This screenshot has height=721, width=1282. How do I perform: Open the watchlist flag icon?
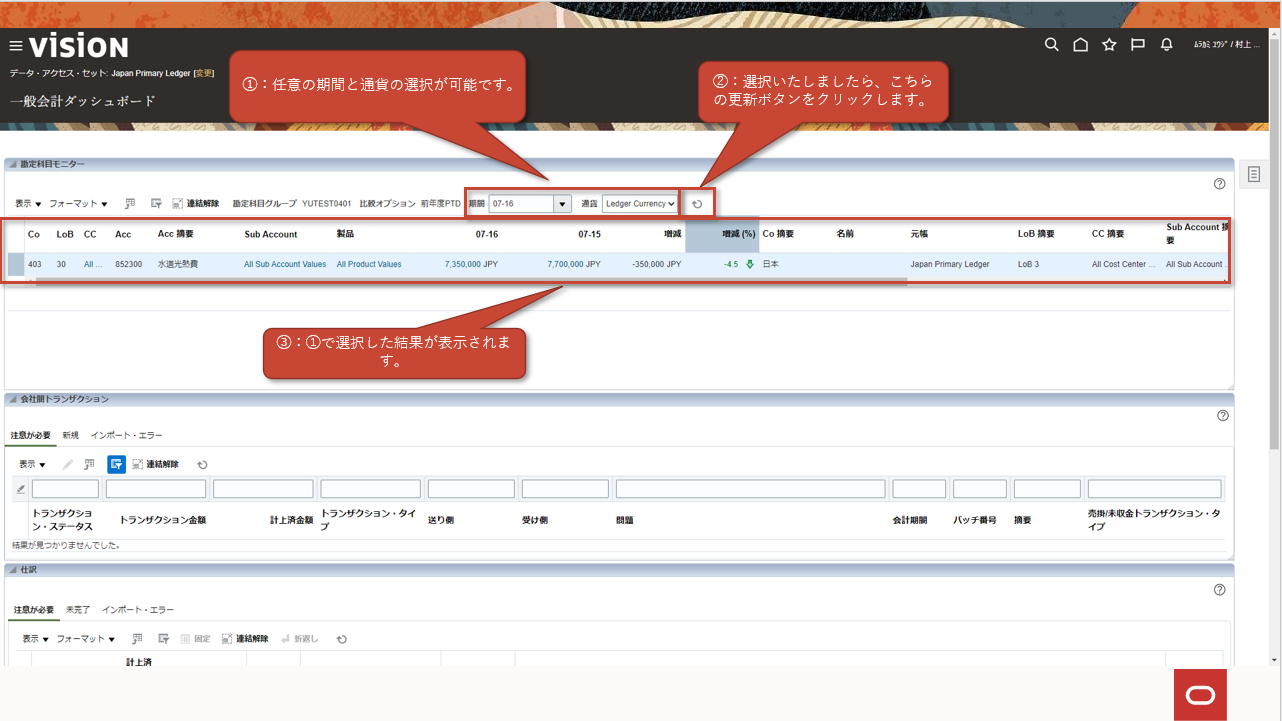(1137, 45)
